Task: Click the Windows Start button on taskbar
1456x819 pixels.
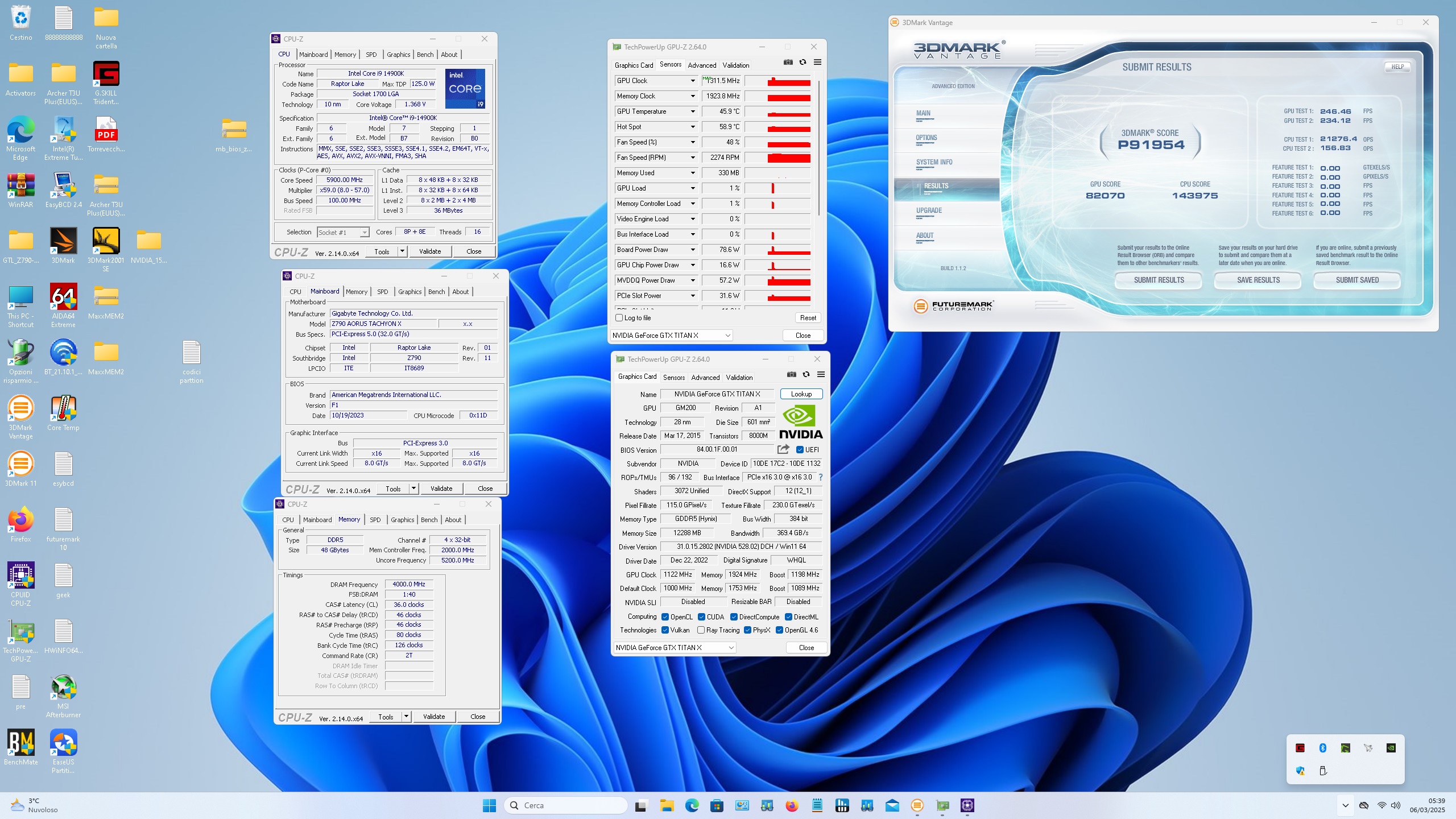Action: point(489,805)
